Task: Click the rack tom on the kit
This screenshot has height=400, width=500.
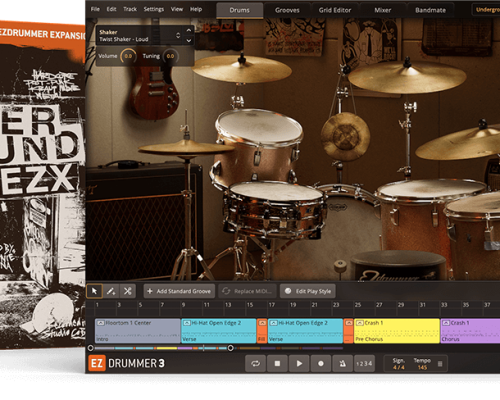Action: click(258, 147)
